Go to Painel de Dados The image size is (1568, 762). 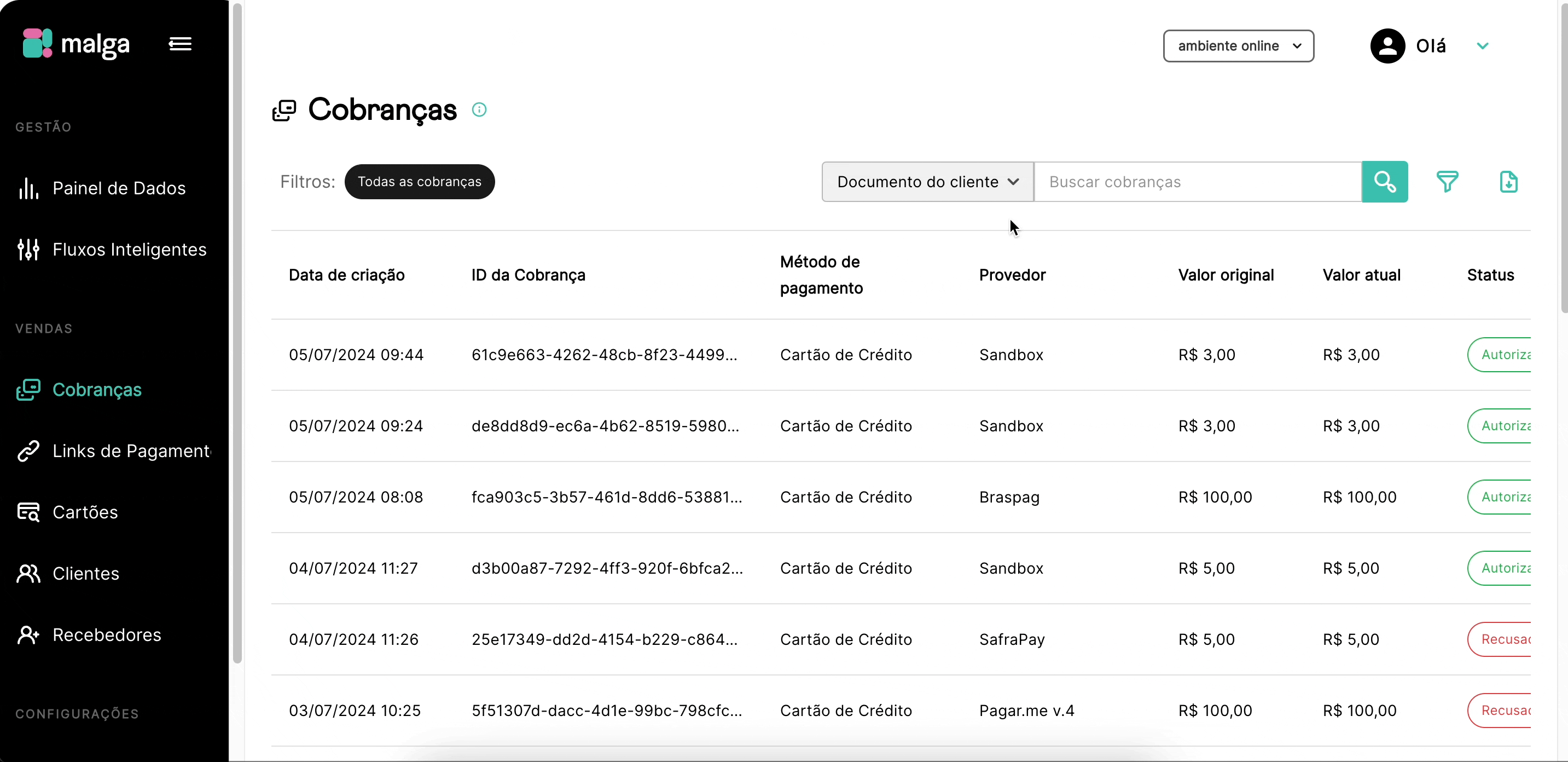pos(119,188)
